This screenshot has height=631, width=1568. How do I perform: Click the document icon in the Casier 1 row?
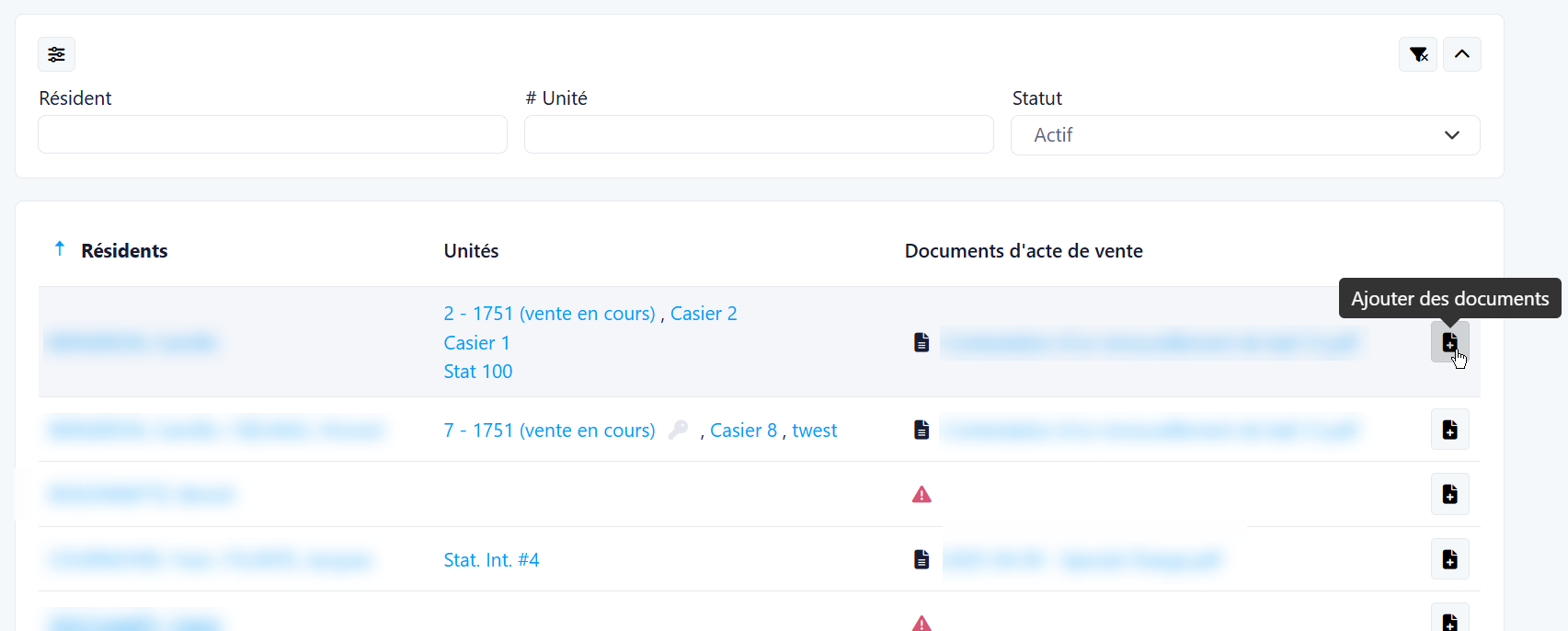[x=921, y=342]
